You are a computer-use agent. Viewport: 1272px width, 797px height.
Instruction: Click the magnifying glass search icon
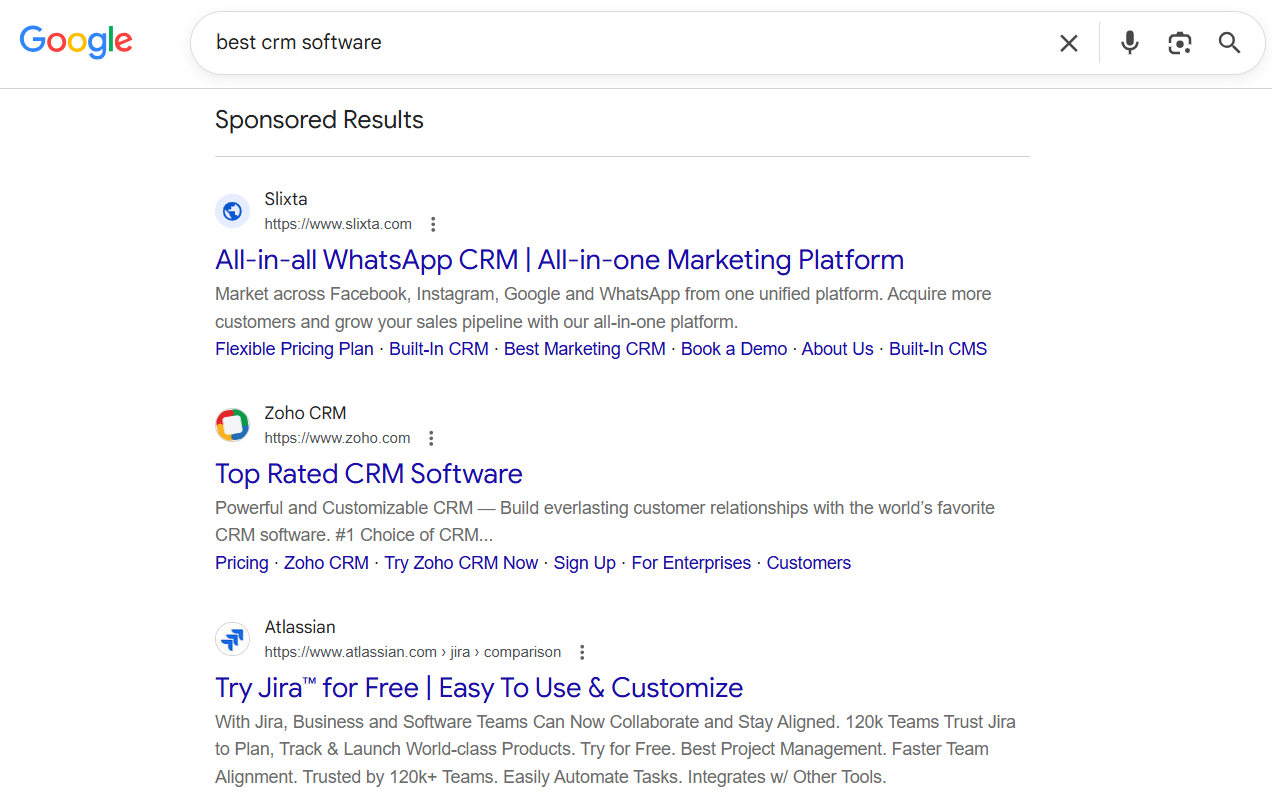[1229, 43]
